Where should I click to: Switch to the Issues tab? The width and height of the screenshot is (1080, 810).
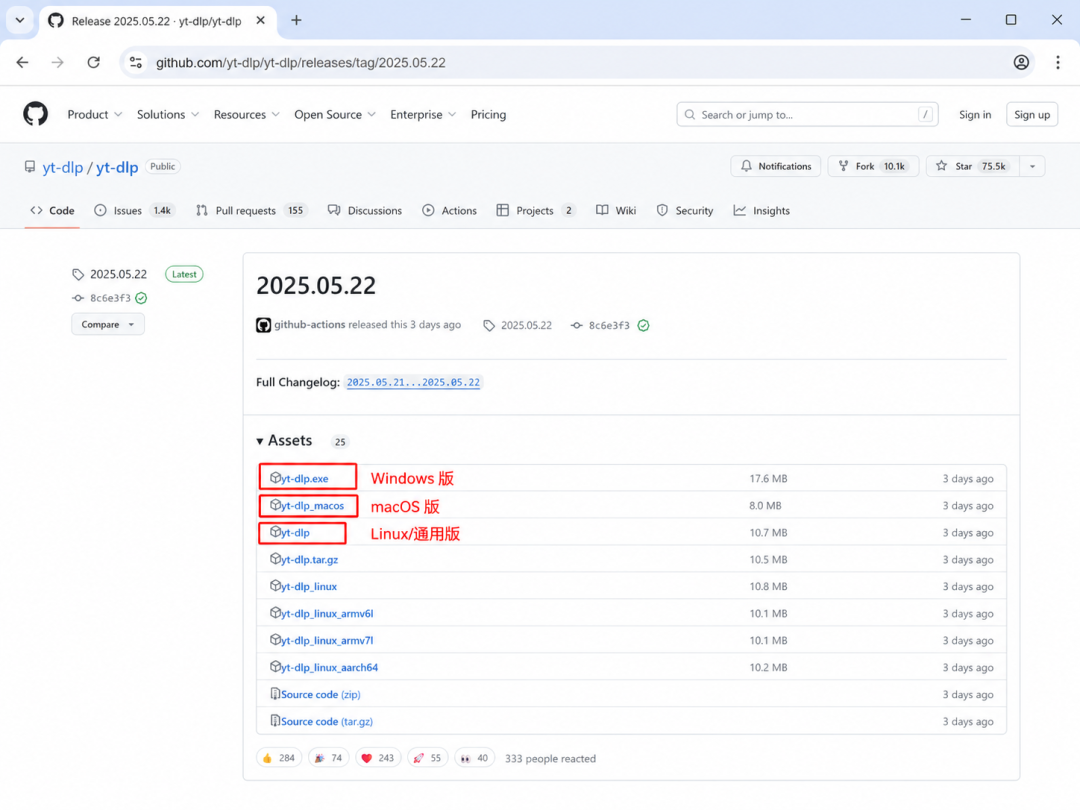[x=134, y=210]
